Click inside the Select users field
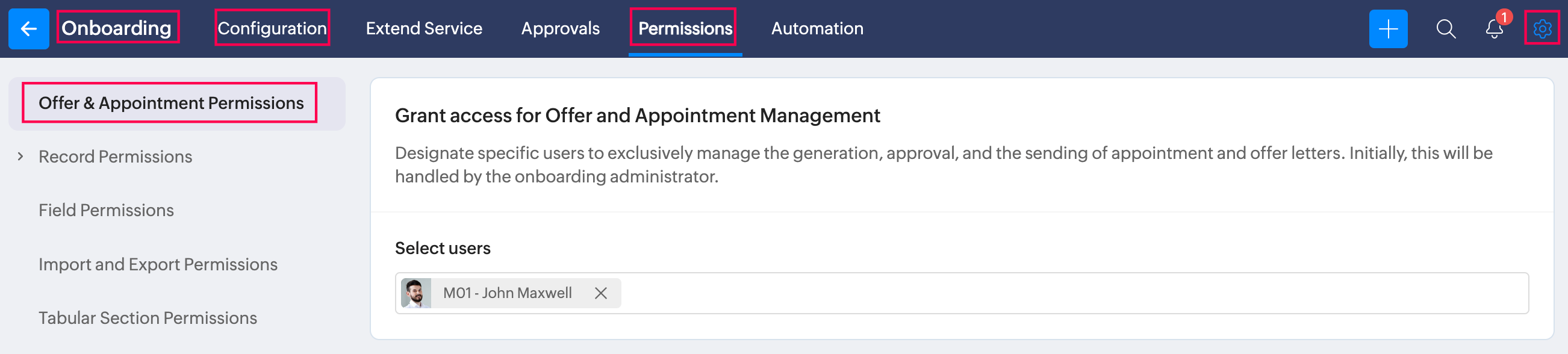 coord(1034,293)
